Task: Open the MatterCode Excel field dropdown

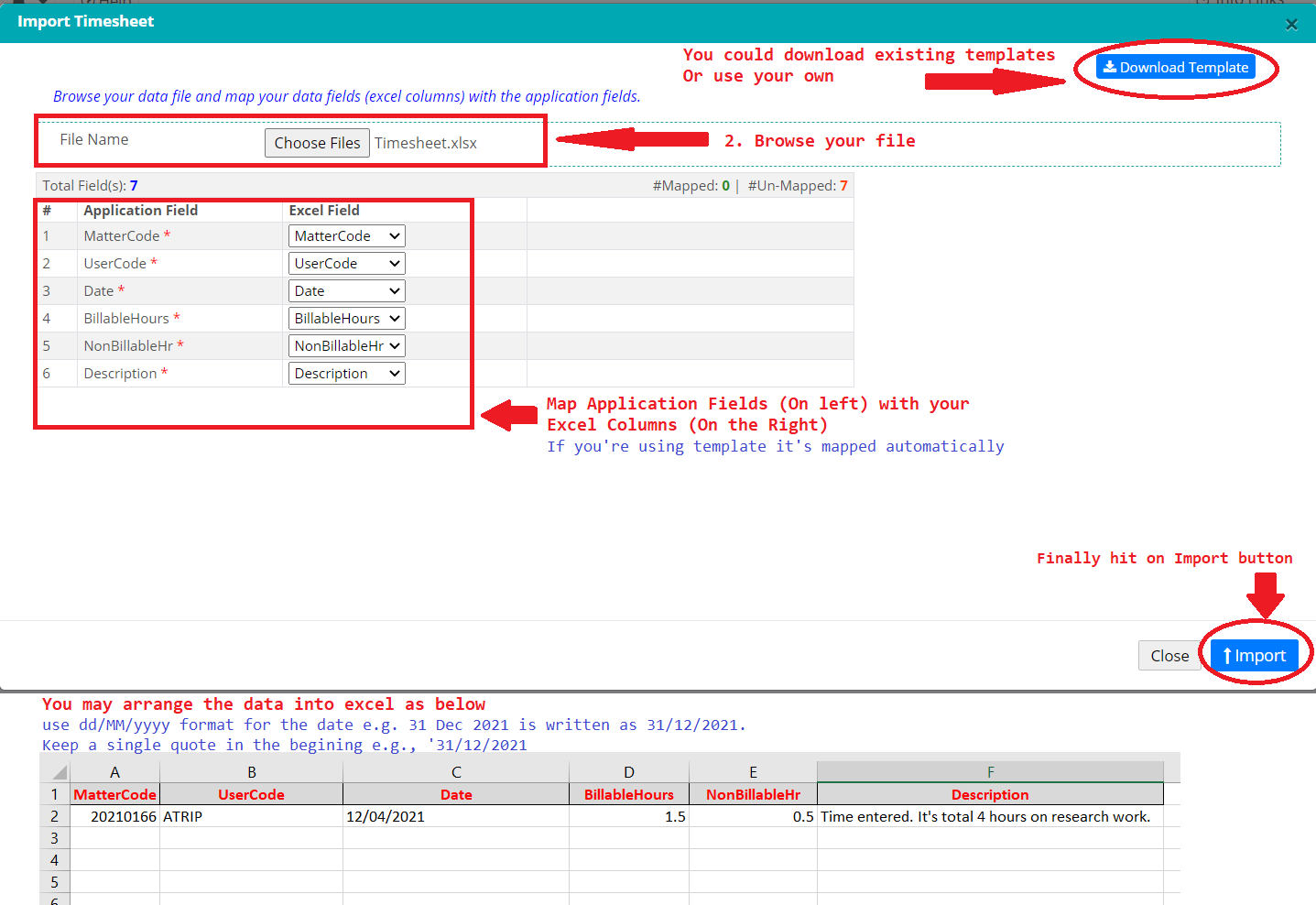Action: click(x=346, y=236)
